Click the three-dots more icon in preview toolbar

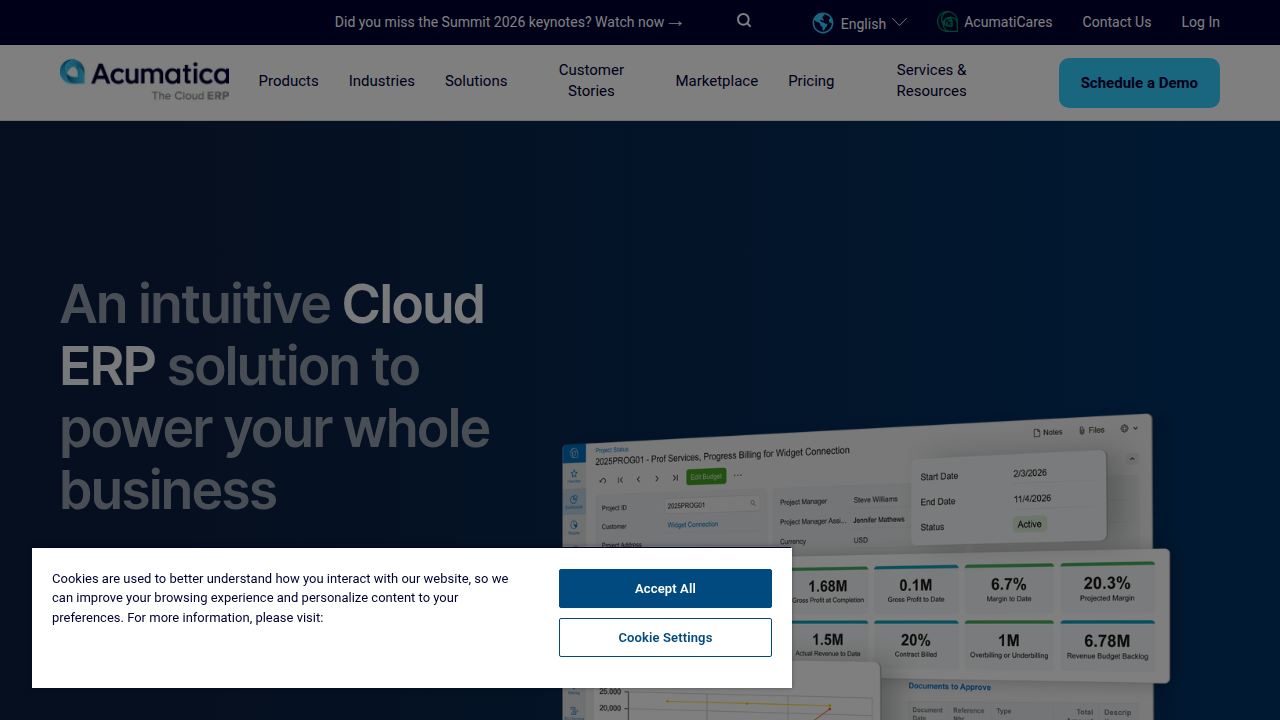738,475
